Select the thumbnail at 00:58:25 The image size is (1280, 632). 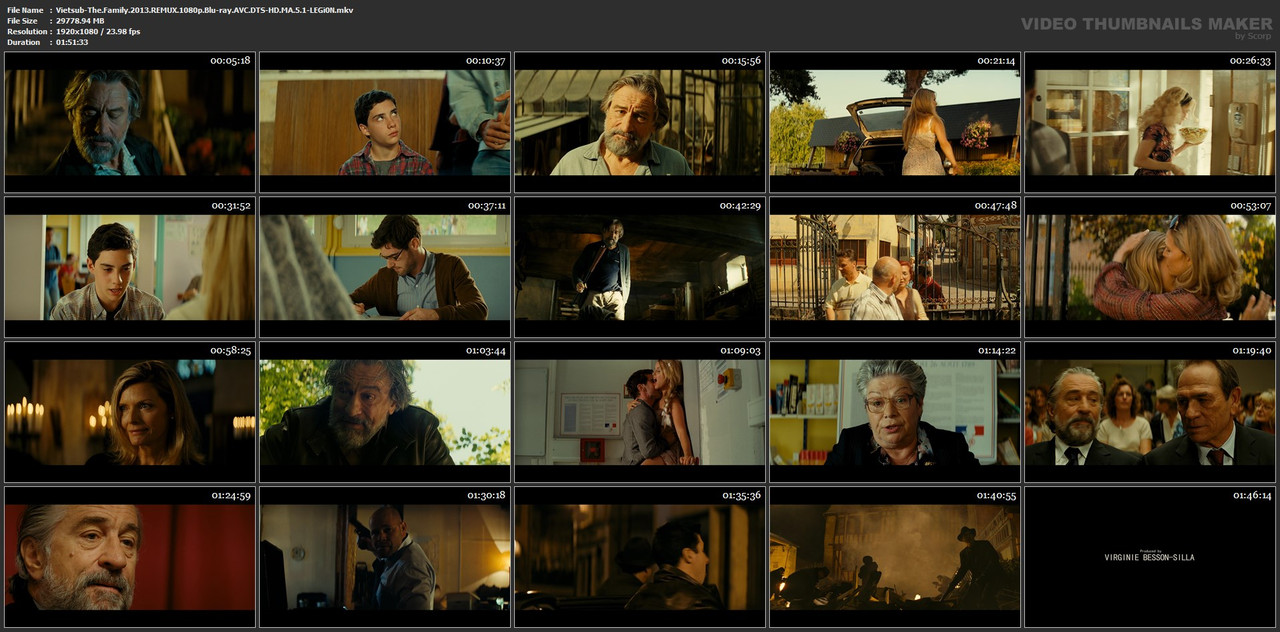[130, 412]
